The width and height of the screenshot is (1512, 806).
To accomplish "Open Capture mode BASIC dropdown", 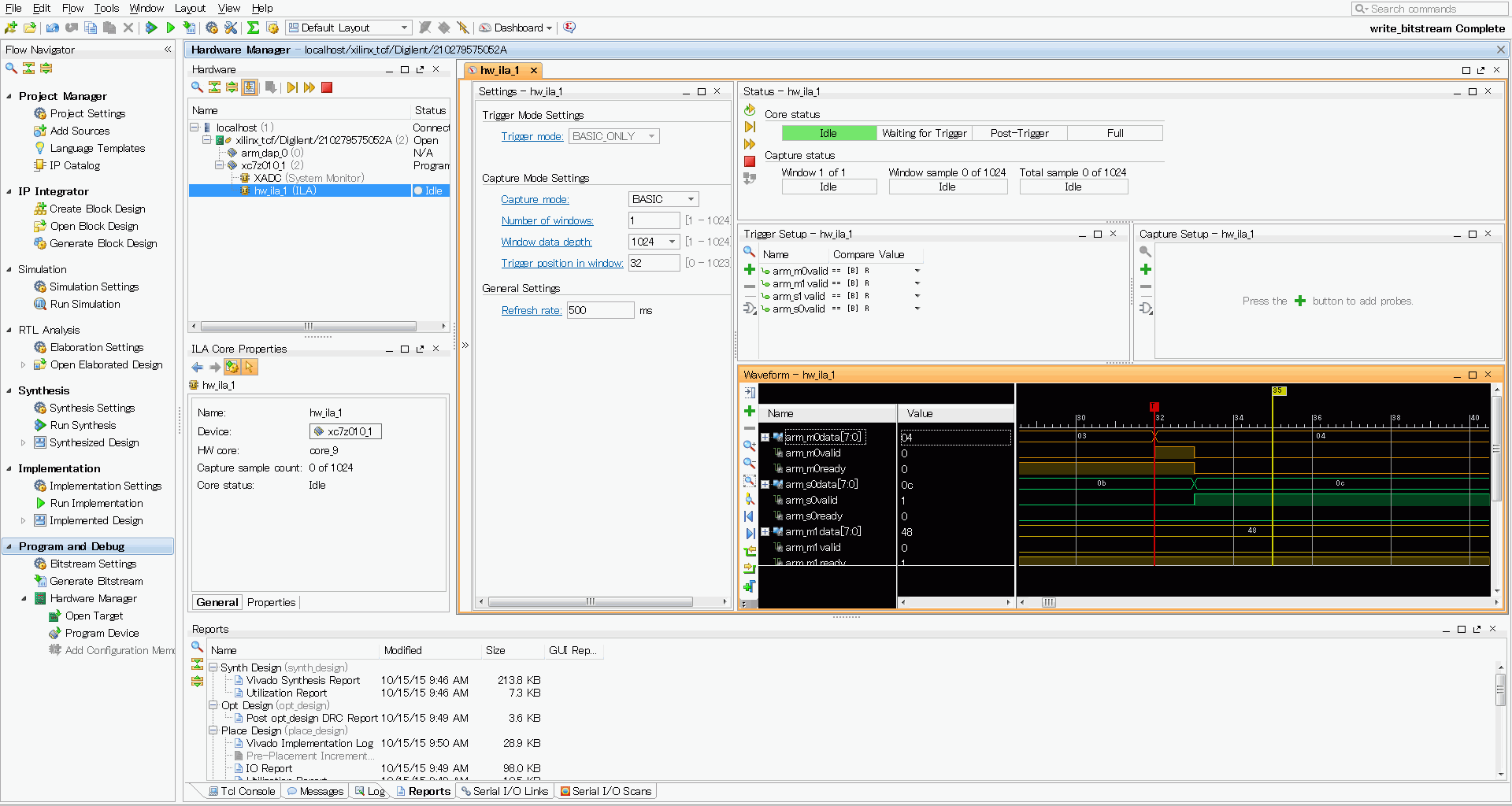I will (x=664, y=199).
